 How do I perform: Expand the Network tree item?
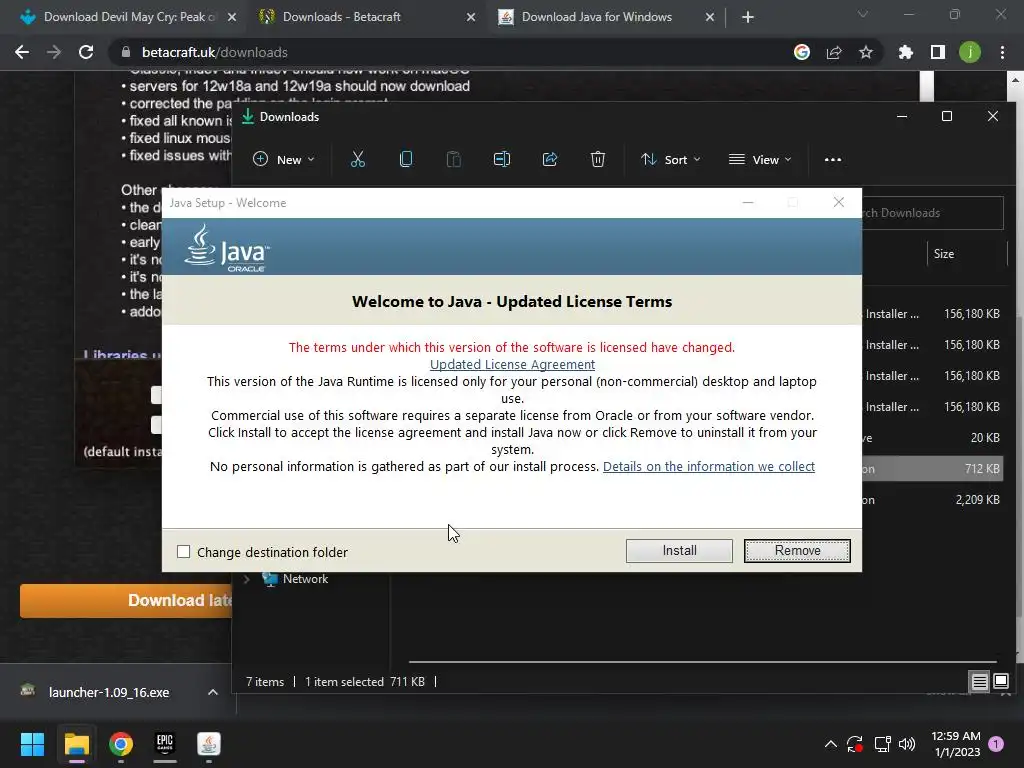point(246,579)
